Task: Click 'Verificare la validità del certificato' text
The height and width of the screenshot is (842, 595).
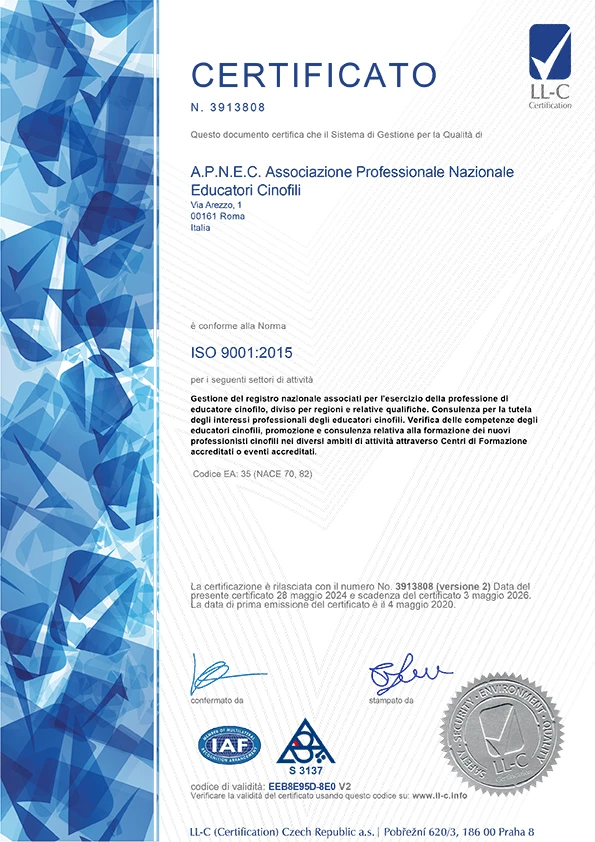Action: (329, 795)
